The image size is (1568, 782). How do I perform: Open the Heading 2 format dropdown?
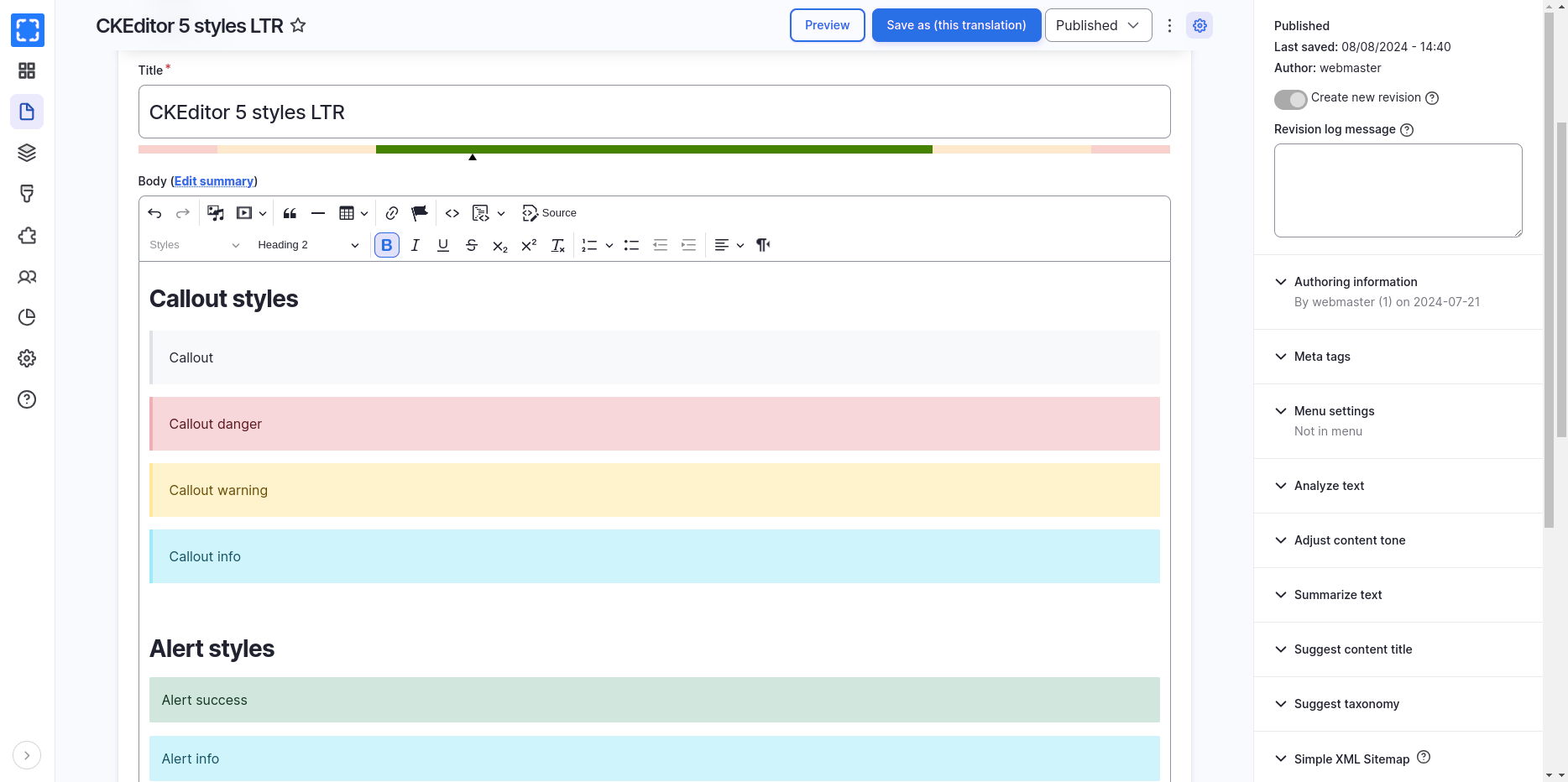[x=308, y=245]
